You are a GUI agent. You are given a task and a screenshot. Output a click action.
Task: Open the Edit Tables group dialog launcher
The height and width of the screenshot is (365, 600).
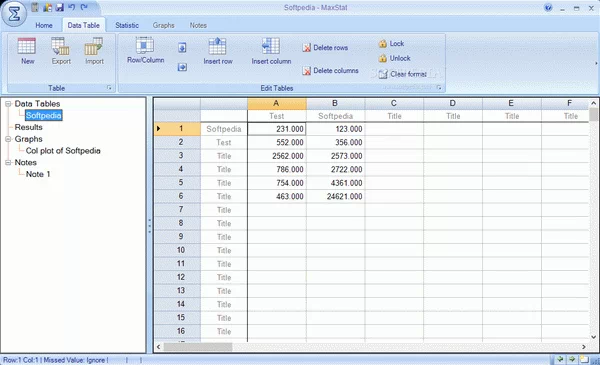coord(439,88)
